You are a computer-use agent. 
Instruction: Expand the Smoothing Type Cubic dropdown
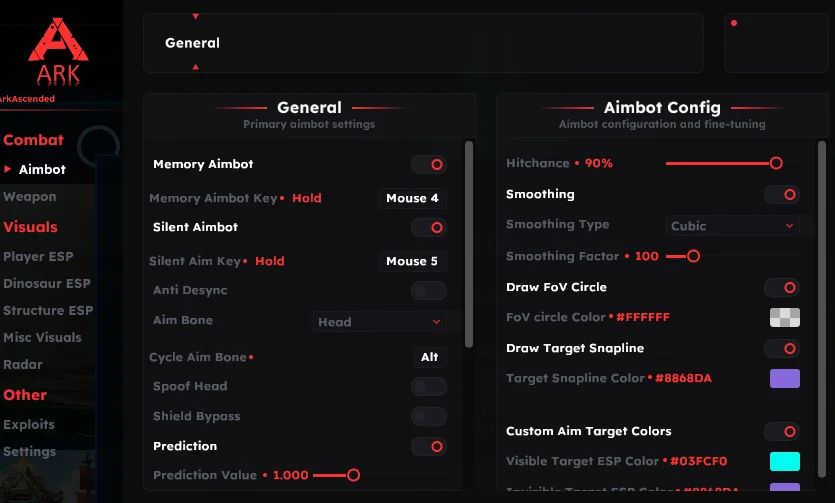[x=733, y=226]
